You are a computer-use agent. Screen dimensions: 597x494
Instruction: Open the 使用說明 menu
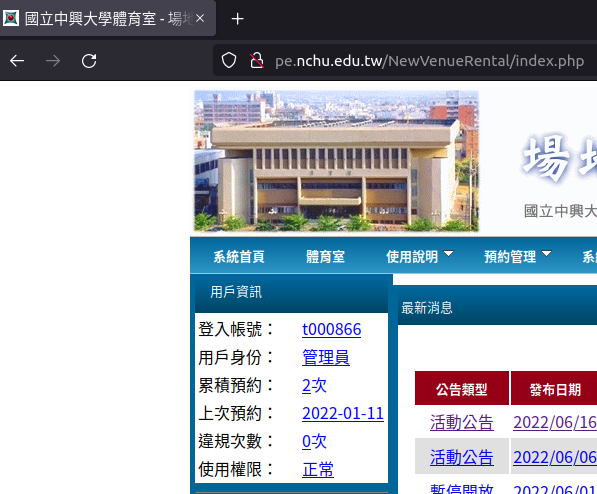(x=412, y=257)
